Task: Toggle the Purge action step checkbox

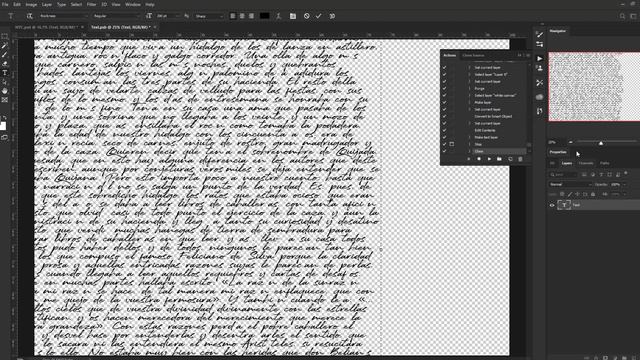Action: 444,89
